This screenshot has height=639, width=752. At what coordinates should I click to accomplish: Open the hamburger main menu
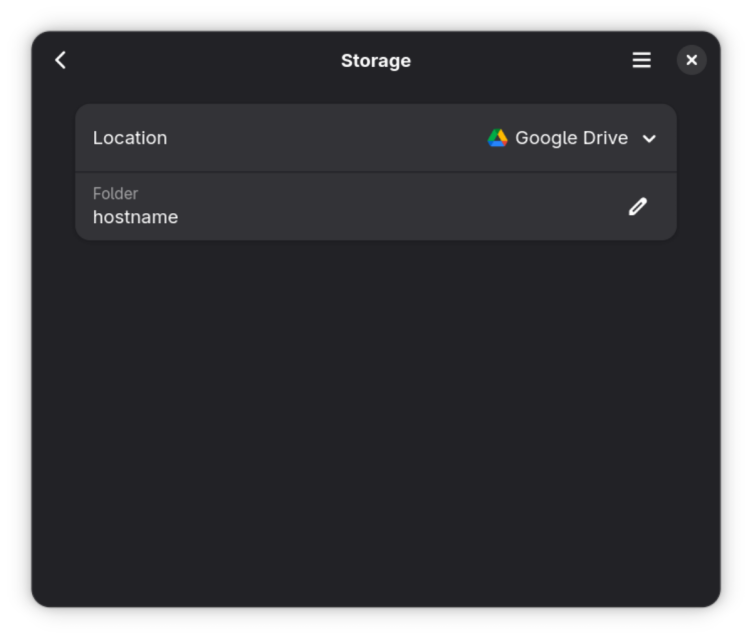click(x=641, y=60)
